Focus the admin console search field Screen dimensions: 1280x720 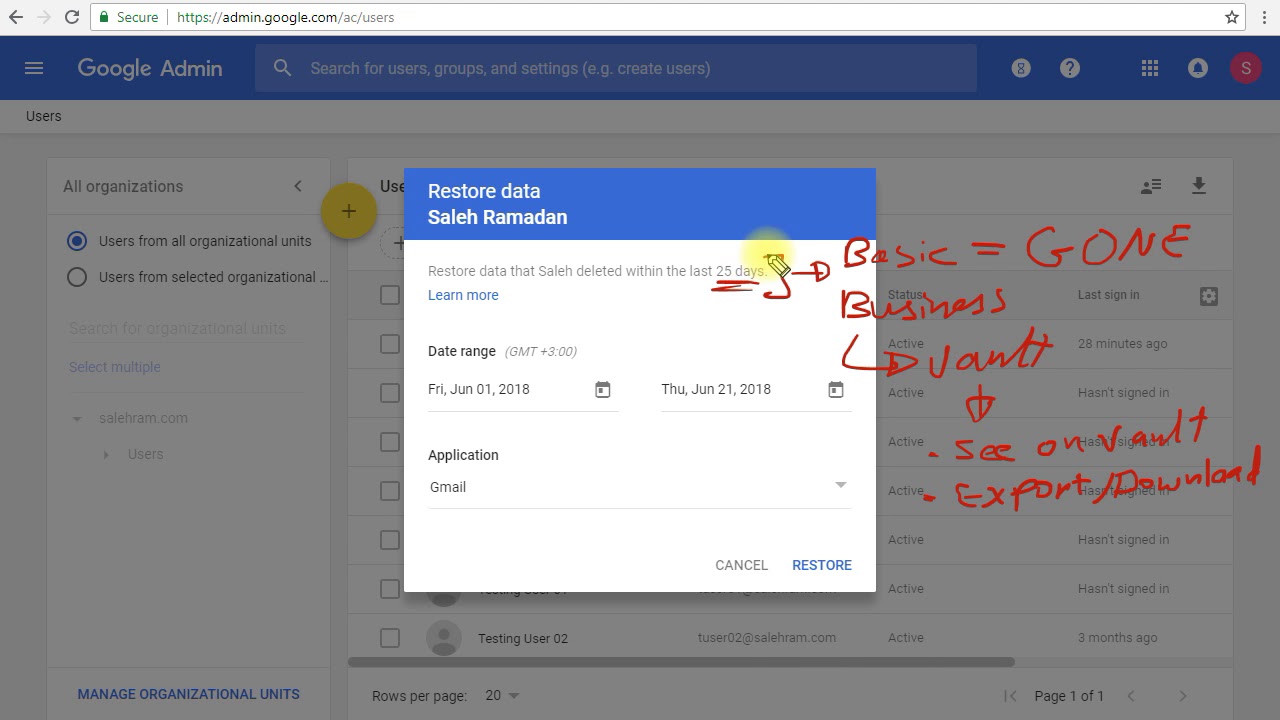point(616,68)
